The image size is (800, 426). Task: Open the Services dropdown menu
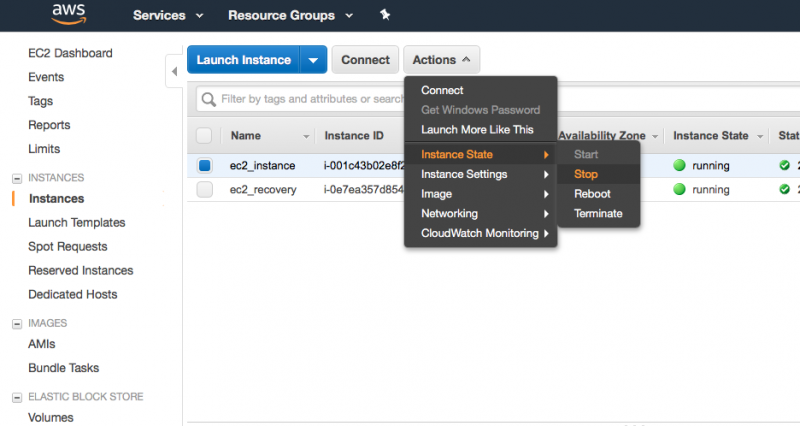167,16
